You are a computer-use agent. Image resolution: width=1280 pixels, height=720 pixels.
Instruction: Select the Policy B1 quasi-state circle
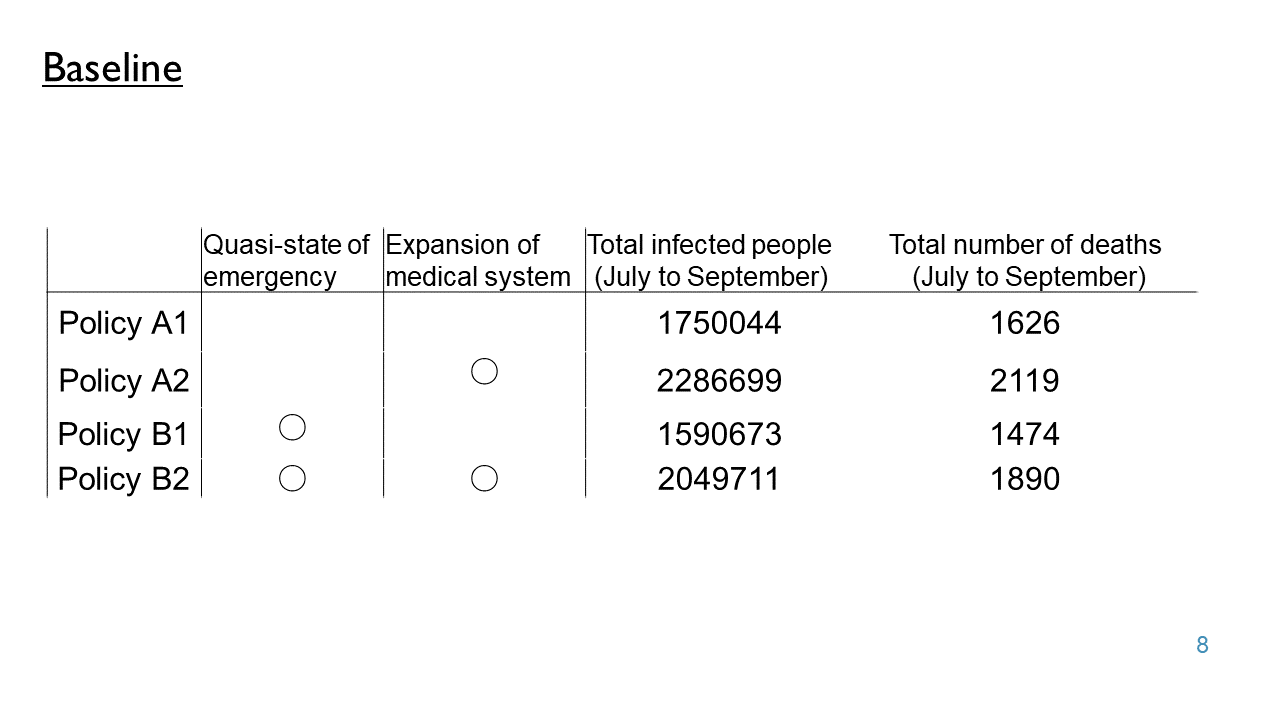click(x=292, y=428)
